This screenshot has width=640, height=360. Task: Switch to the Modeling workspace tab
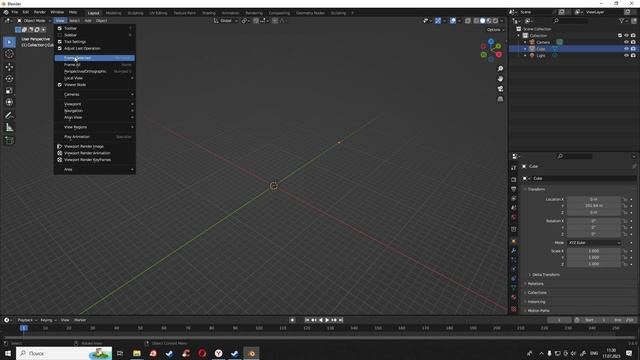coord(113,13)
